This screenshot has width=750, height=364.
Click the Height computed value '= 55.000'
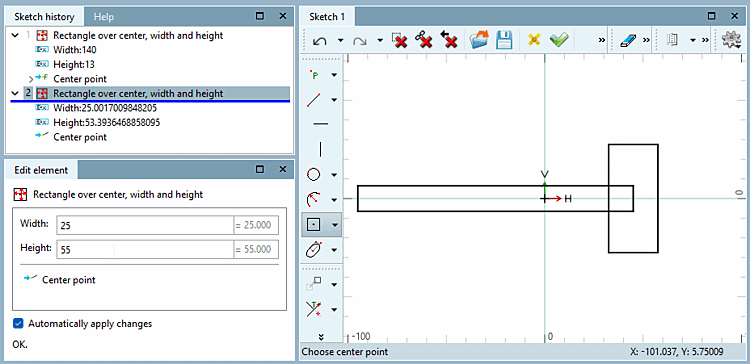tap(255, 249)
